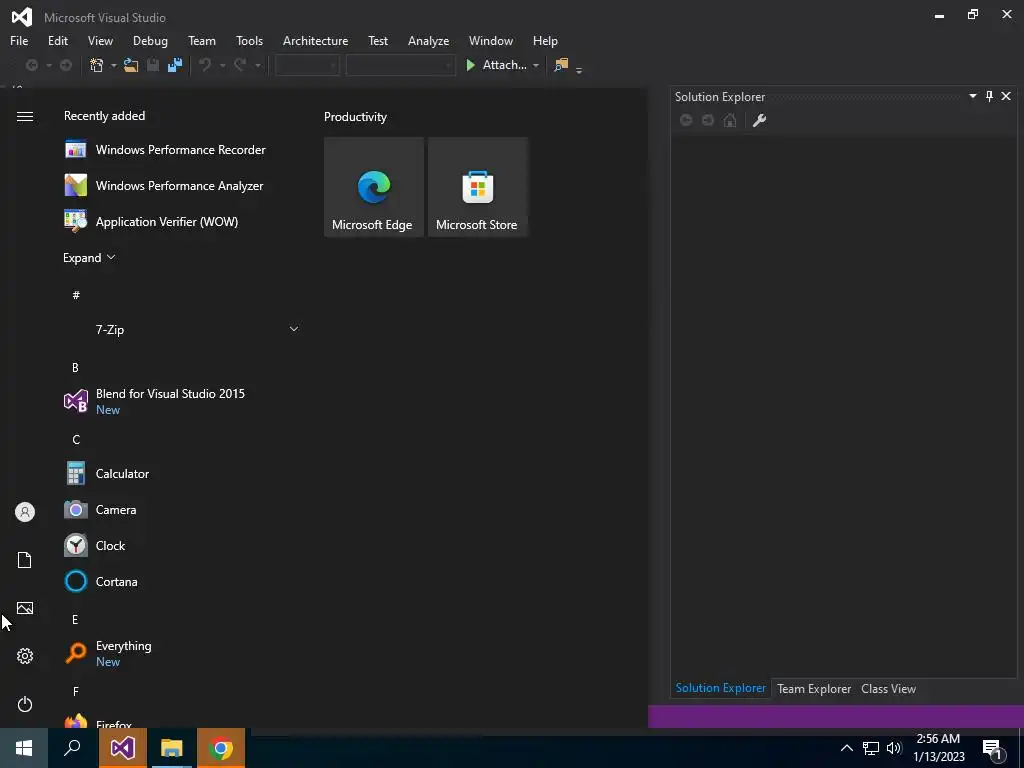Open the Edit menu

[x=57, y=40]
